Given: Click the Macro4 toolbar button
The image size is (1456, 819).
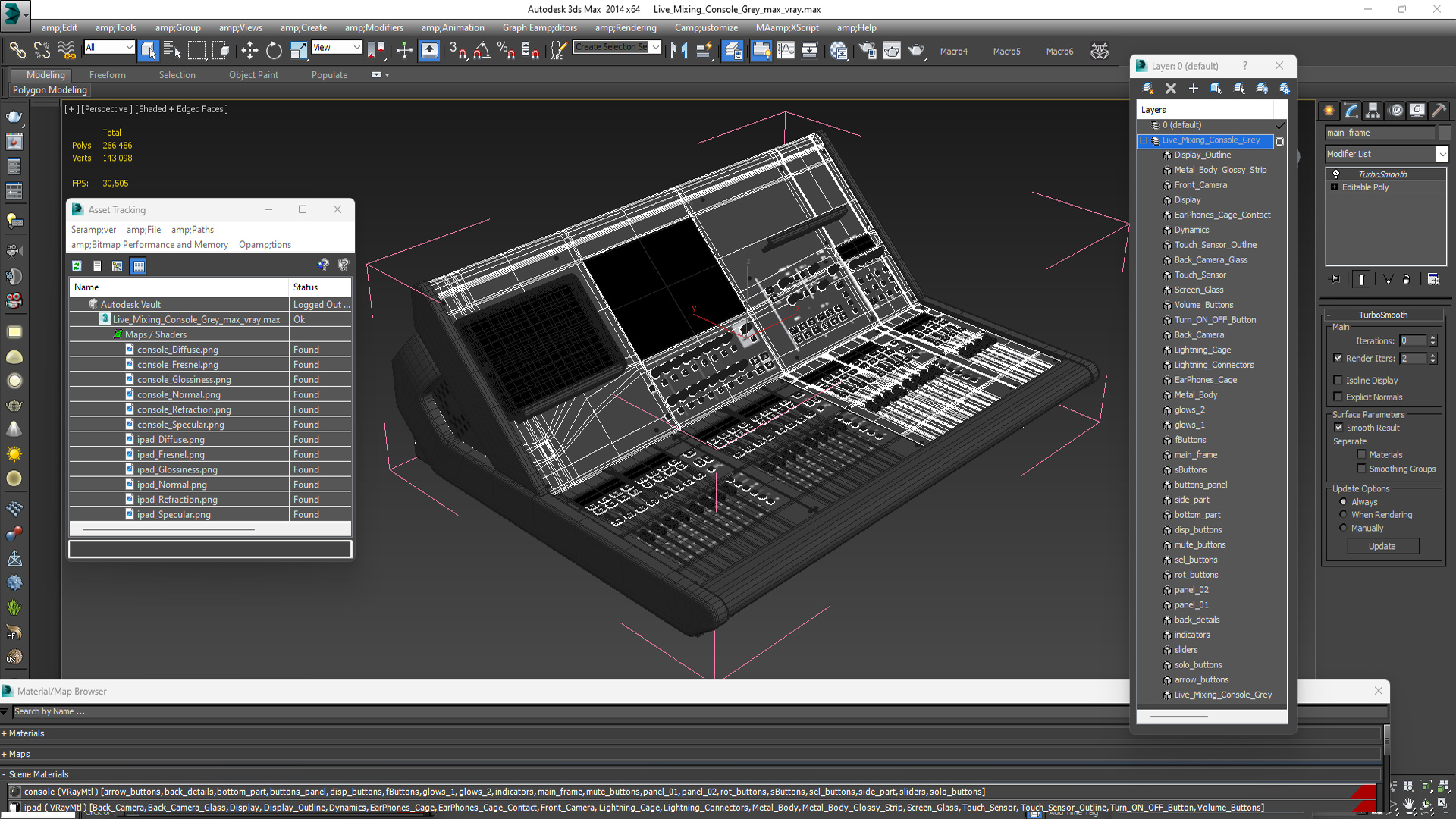Looking at the screenshot, I should click(x=953, y=52).
